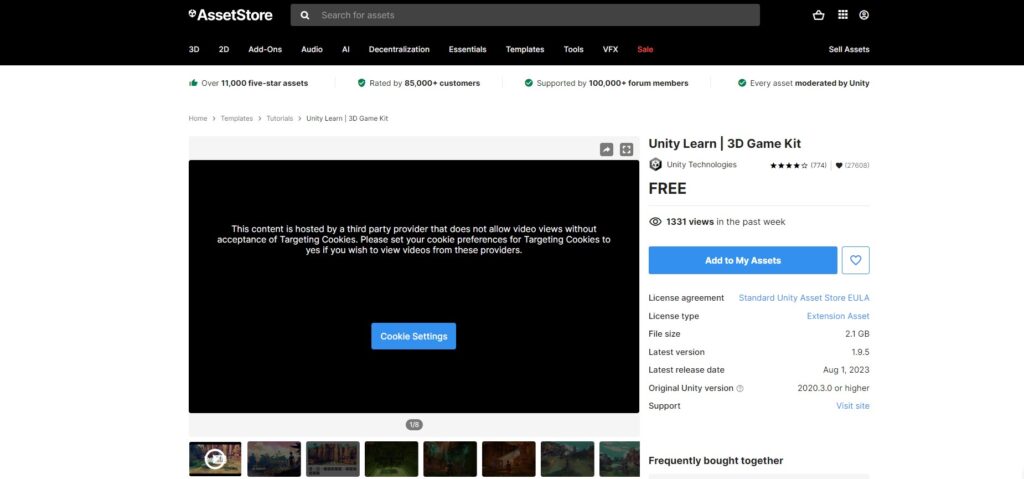The height and width of the screenshot is (479, 1024).
Task: Open the Templates menu
Action: [x=525, y=49]
